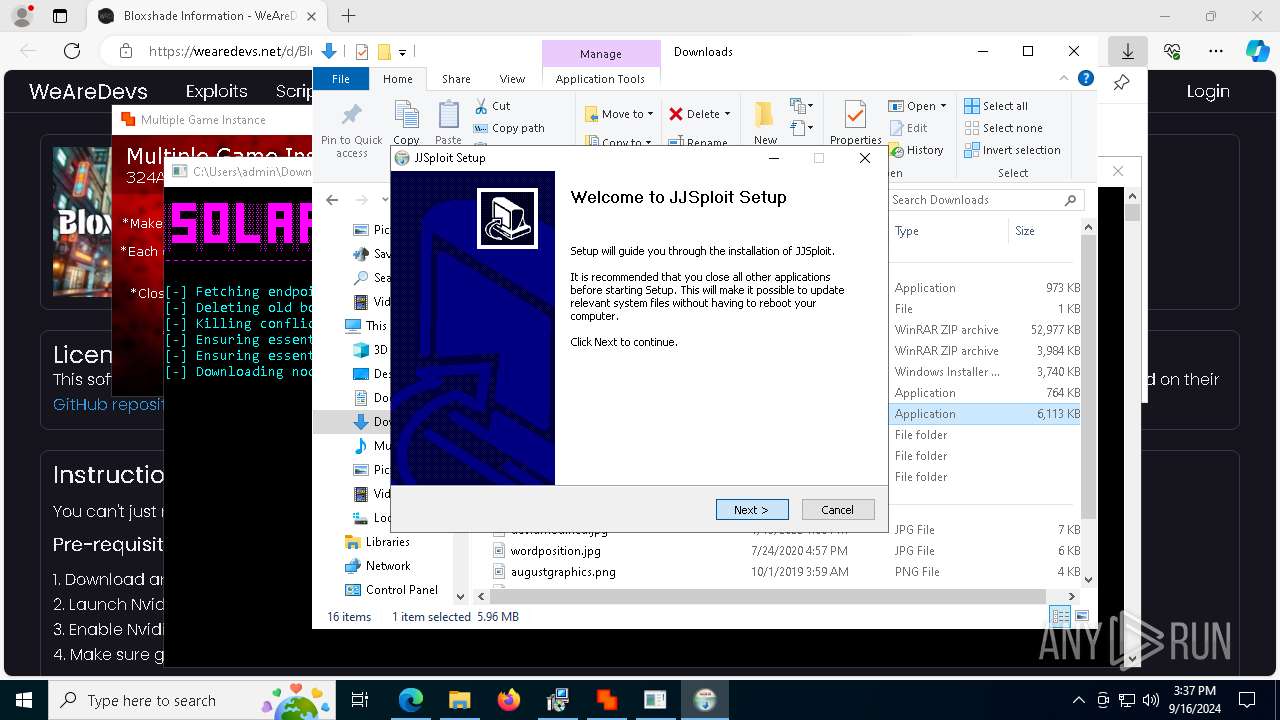Click Edge Downloads toolbar icon
Viewport: 1280px width, 720px height.
tap(1127, 51)
